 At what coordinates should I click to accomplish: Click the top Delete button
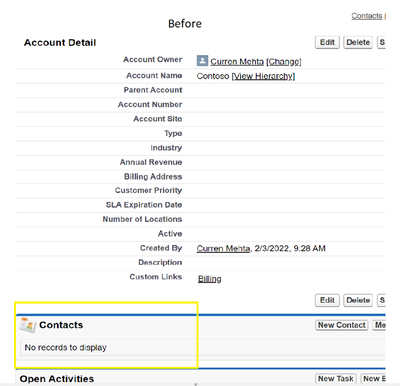point(358,42)
